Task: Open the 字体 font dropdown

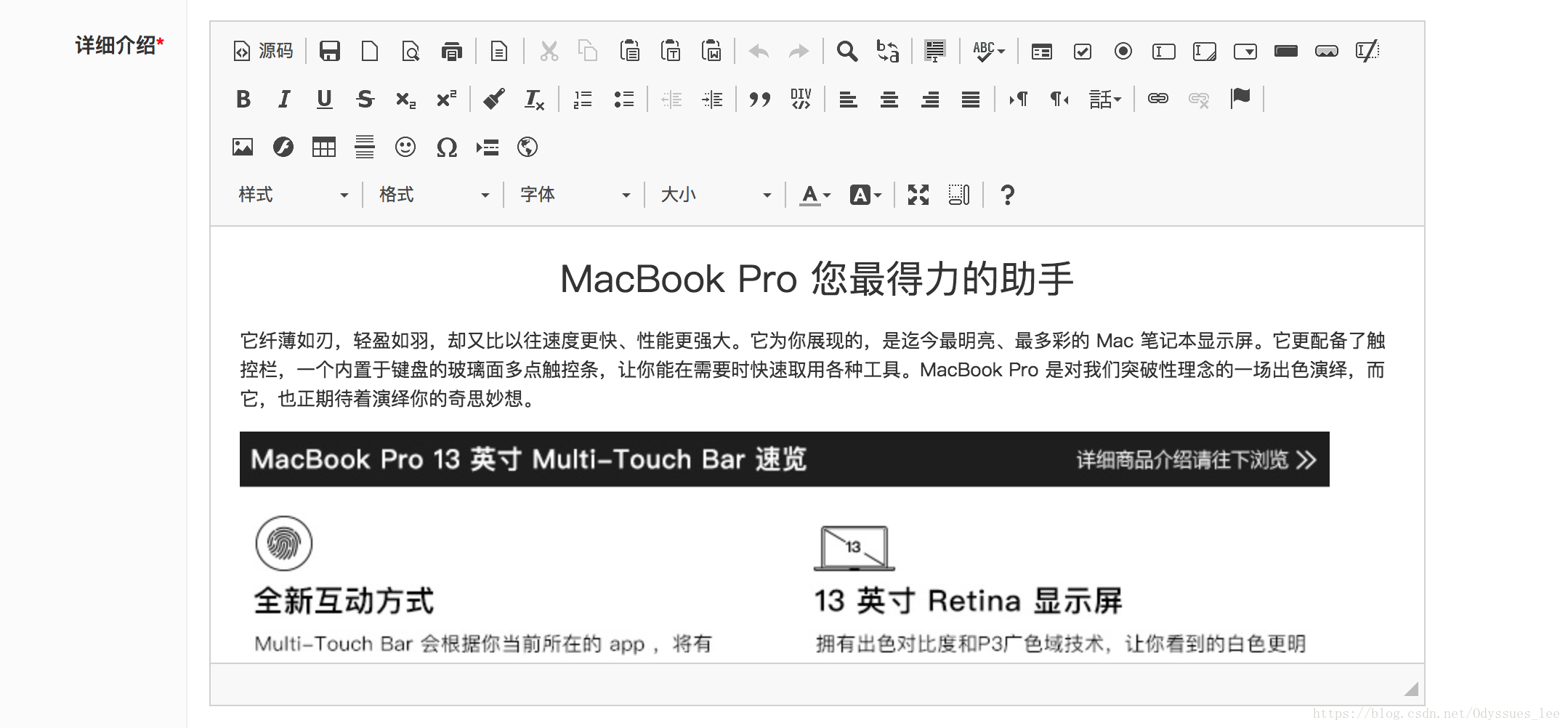Action: pos(575,195)
